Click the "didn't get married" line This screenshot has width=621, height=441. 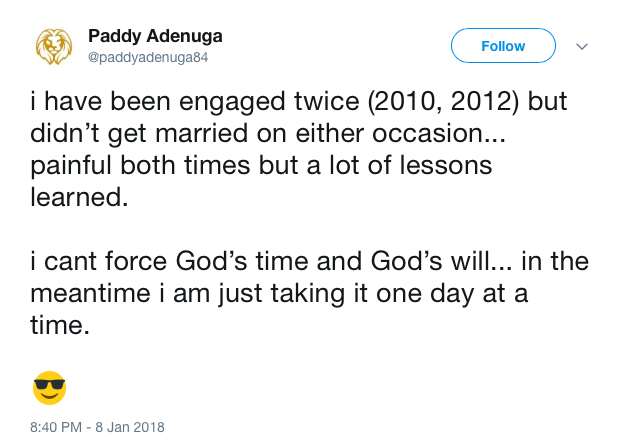coord(268,133)
